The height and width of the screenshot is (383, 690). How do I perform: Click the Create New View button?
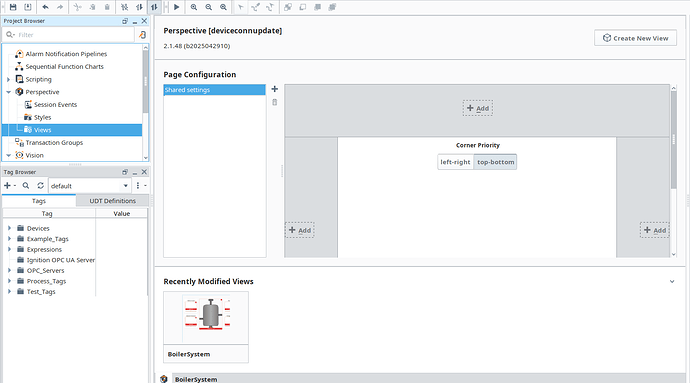(635, 38)
